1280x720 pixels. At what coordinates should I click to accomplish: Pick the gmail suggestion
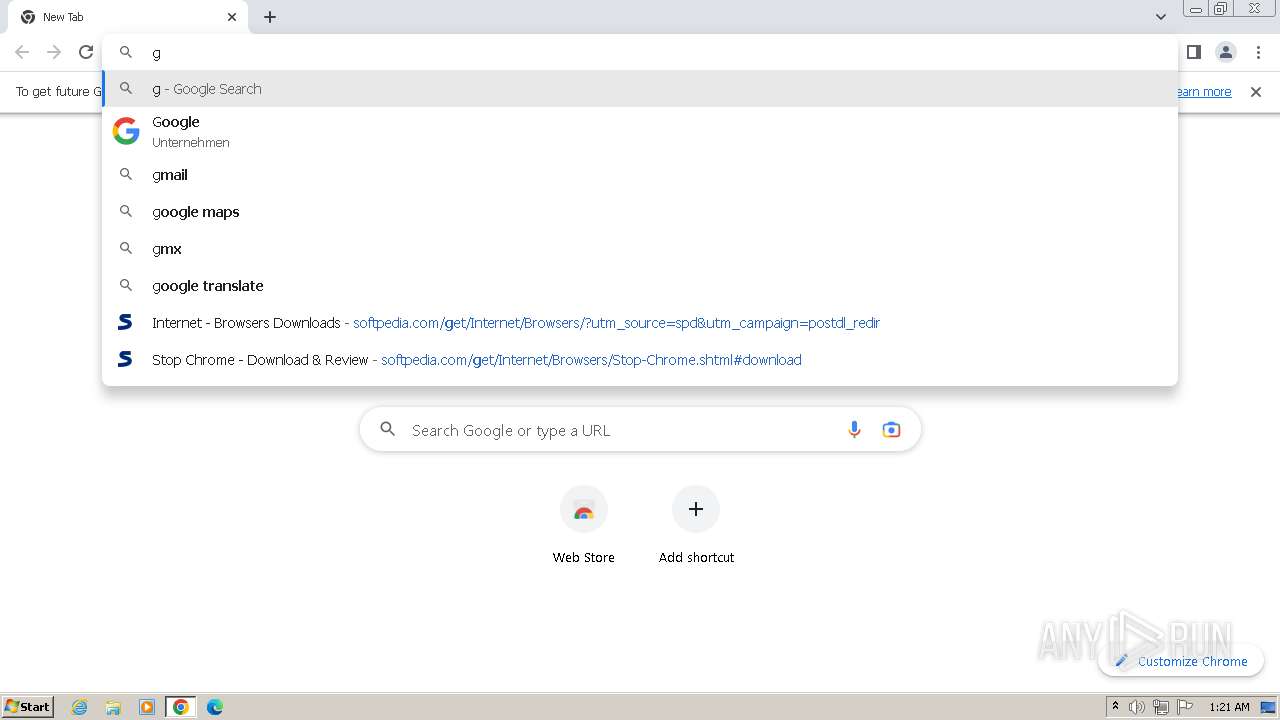point(640,175)
